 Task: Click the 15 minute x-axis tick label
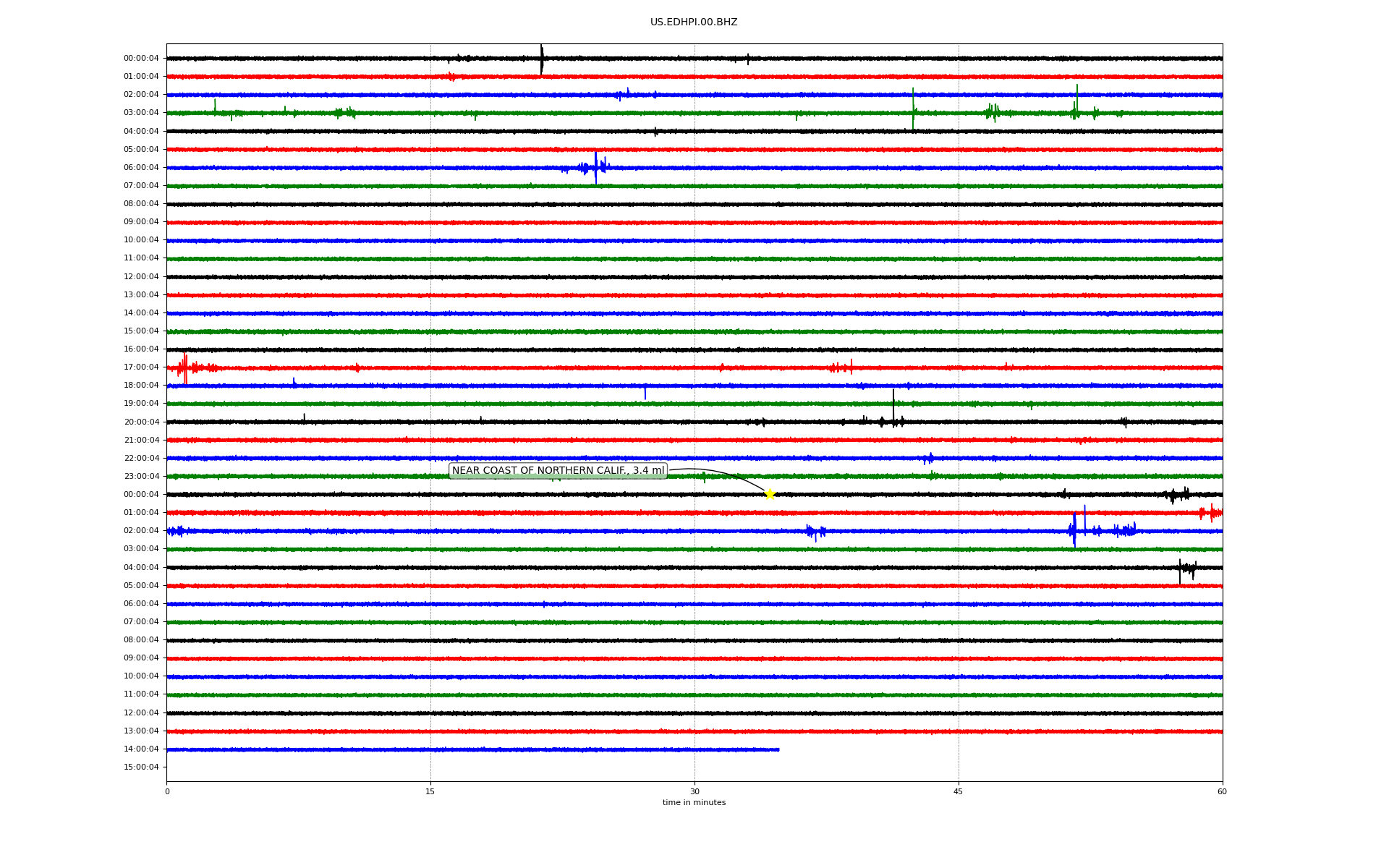click(x=430, y=791)
